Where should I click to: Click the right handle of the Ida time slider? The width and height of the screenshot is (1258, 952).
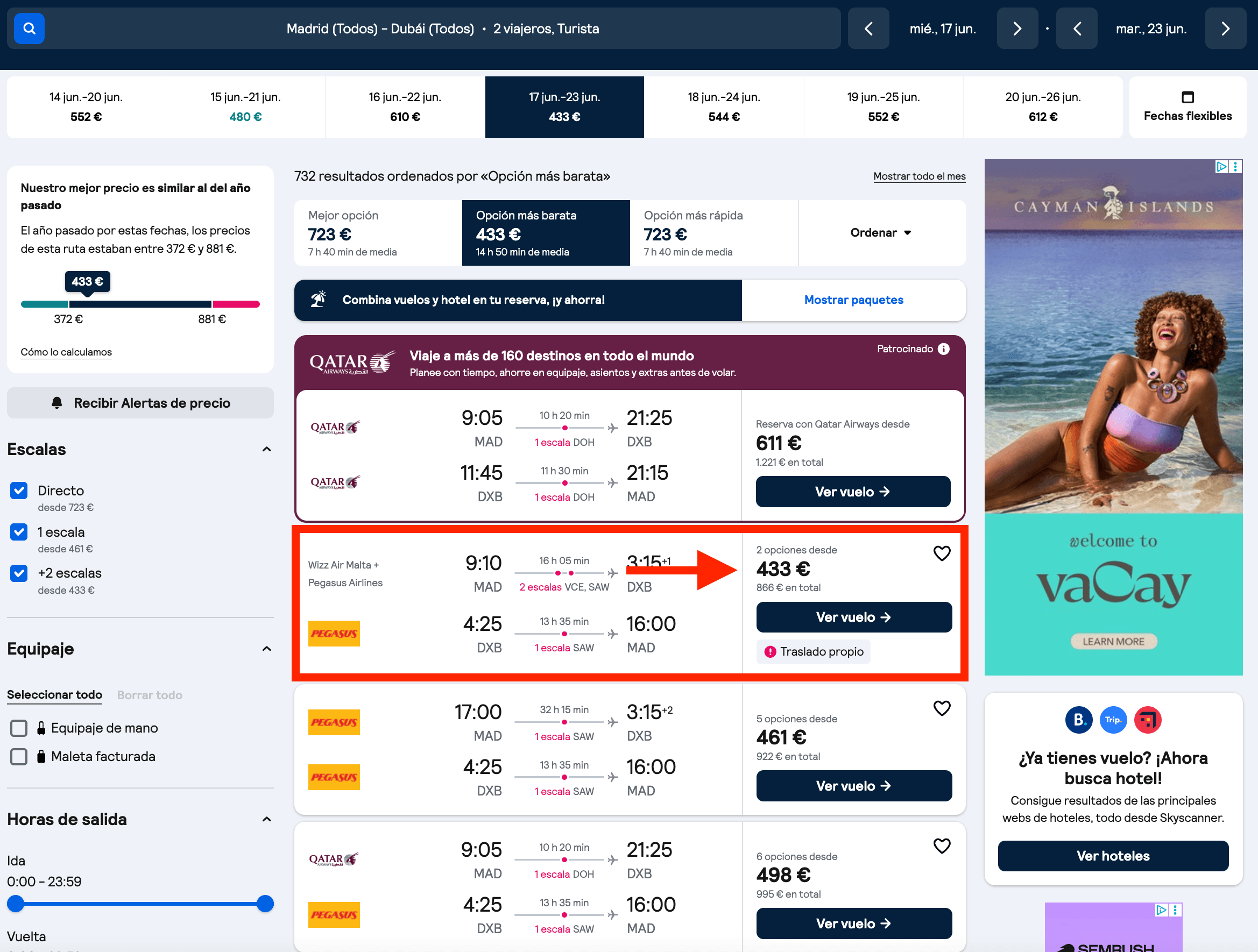265,903
